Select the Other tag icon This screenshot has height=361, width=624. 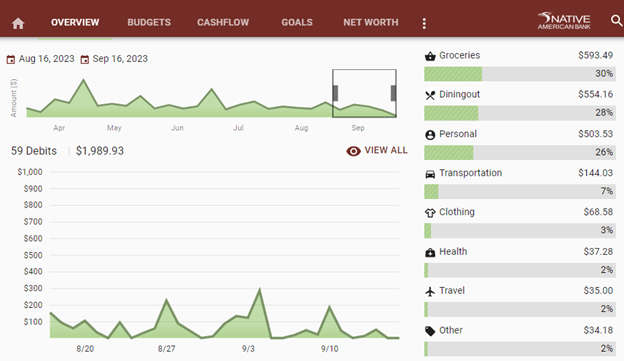430,331
